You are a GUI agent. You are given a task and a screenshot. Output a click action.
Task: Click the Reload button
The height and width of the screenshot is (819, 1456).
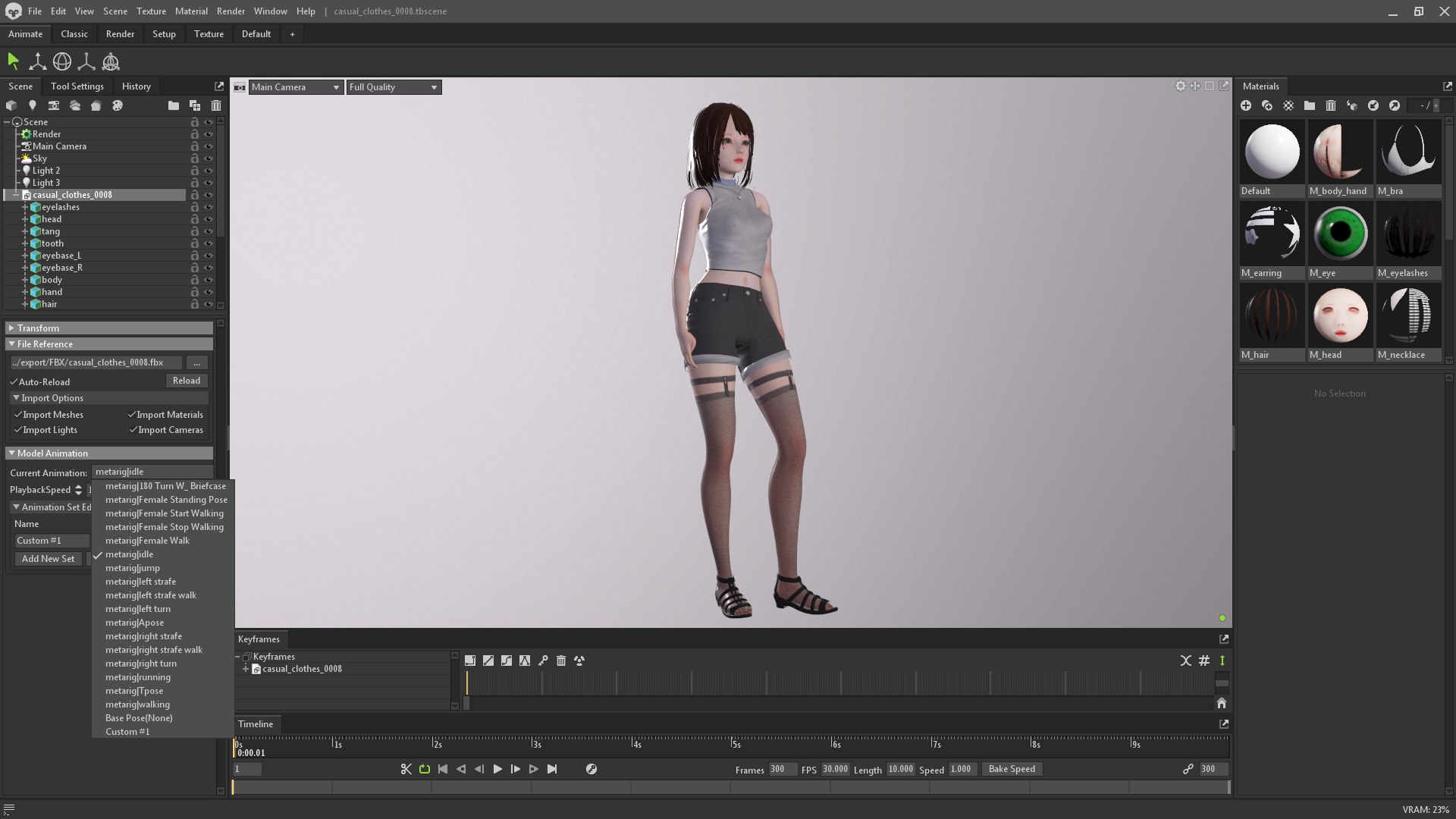pyautogui.click(x=187, y=381)
